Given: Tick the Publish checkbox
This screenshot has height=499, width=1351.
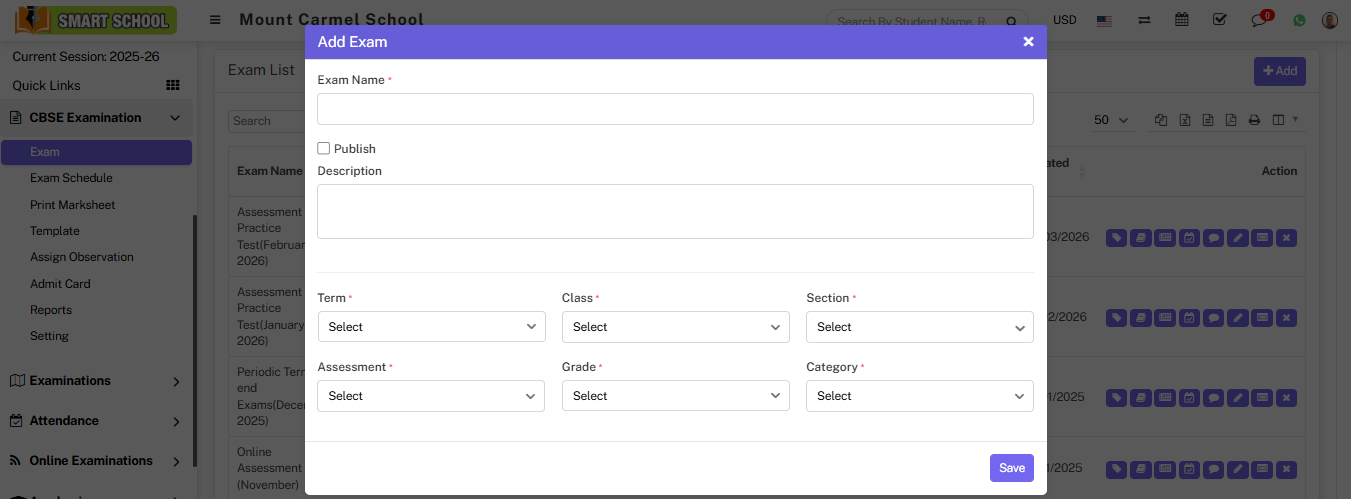Looking at the screenshot, I should coord(324,149).
